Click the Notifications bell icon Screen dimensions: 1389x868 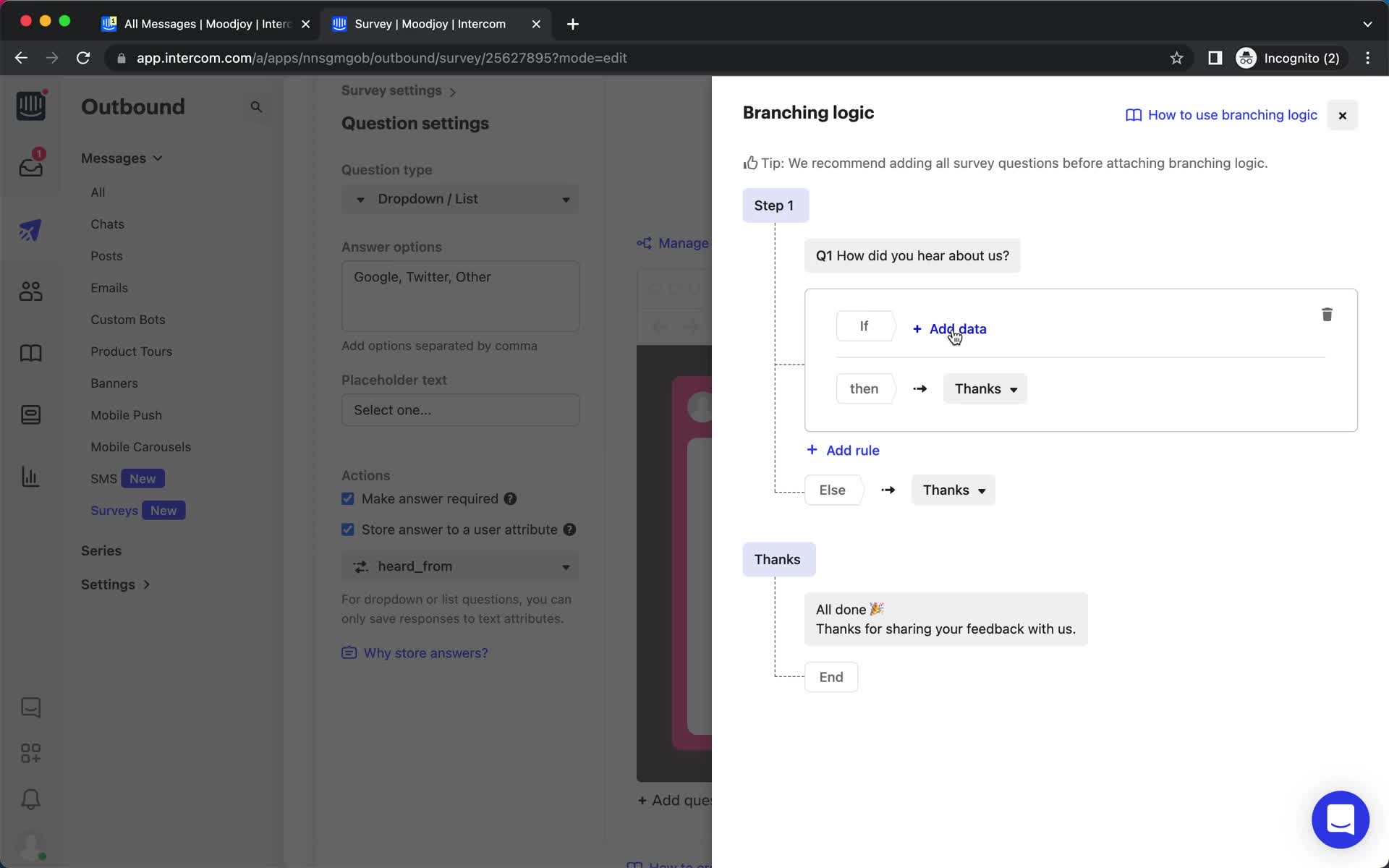pyautogui.click(x=30, y=799)
